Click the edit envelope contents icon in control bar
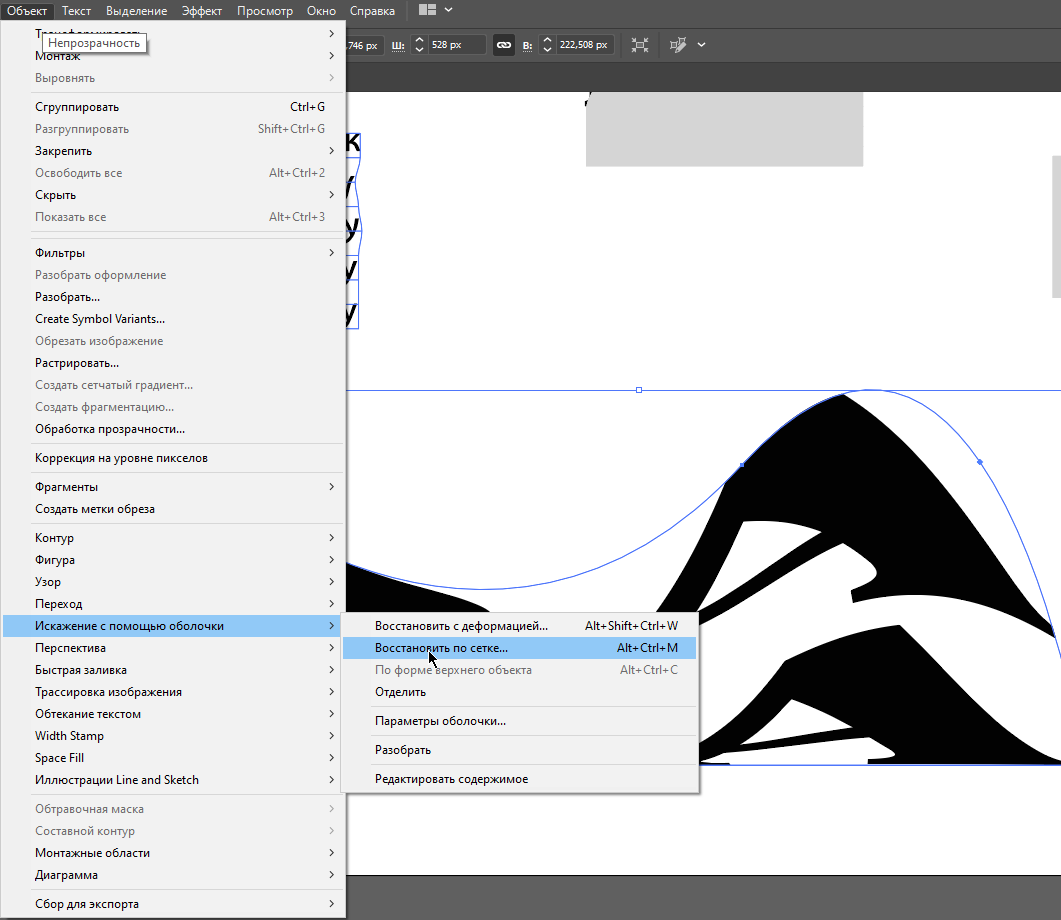The width and height of the screenshot is (1061, 920). (680, 45)
